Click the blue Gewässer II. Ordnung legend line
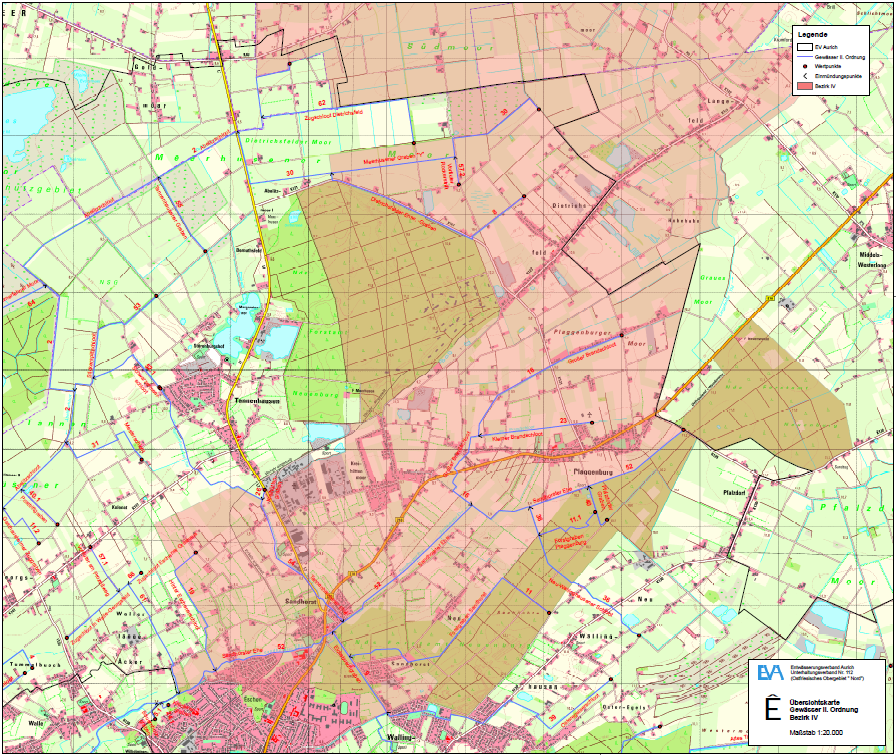 point(805,57)
